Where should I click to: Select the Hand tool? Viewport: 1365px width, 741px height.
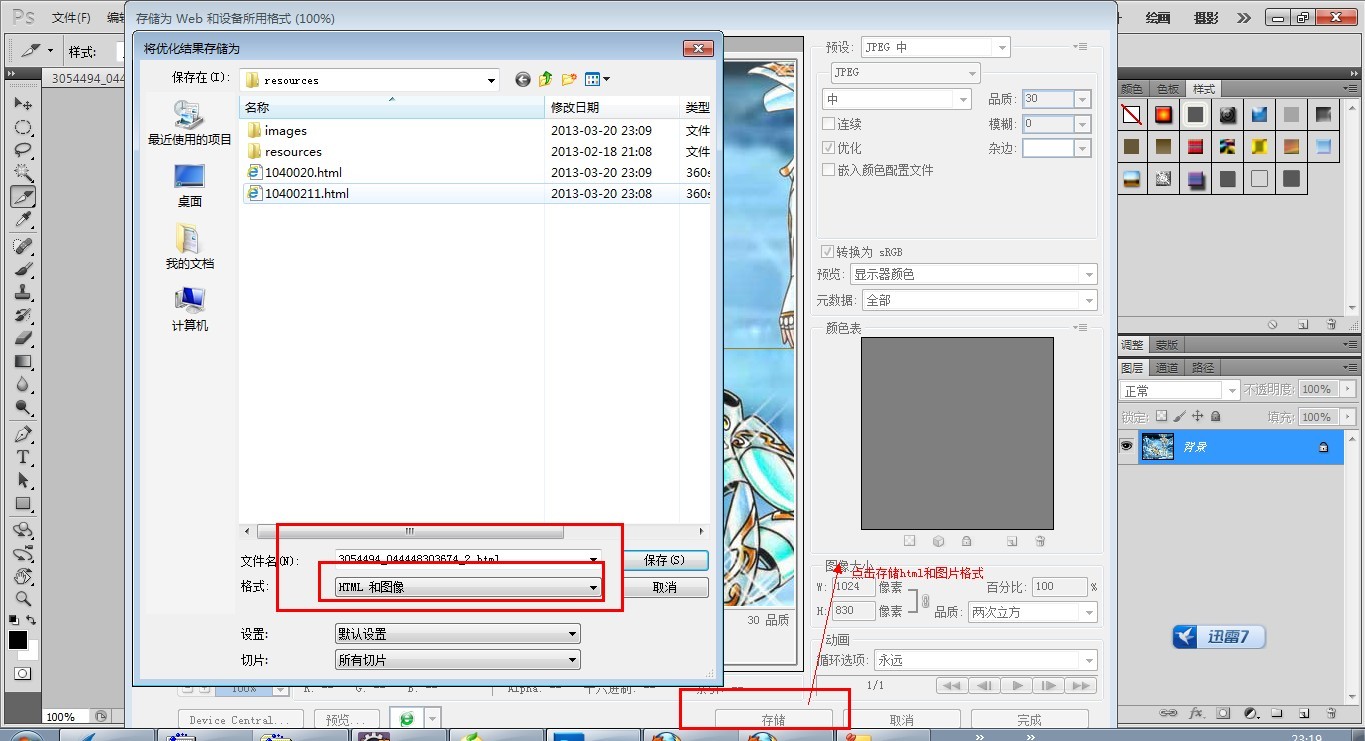(23, 576)
